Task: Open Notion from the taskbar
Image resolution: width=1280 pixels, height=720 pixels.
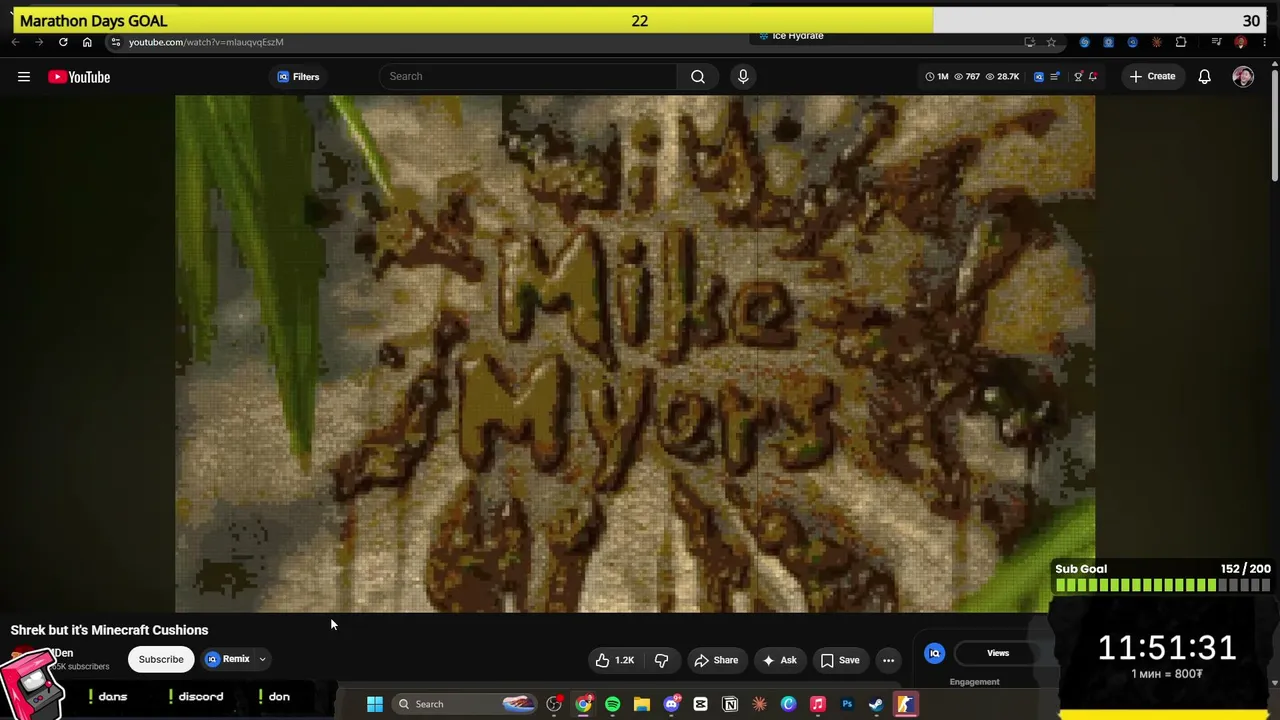Action: pyautogui.click(x=730, y=704)
